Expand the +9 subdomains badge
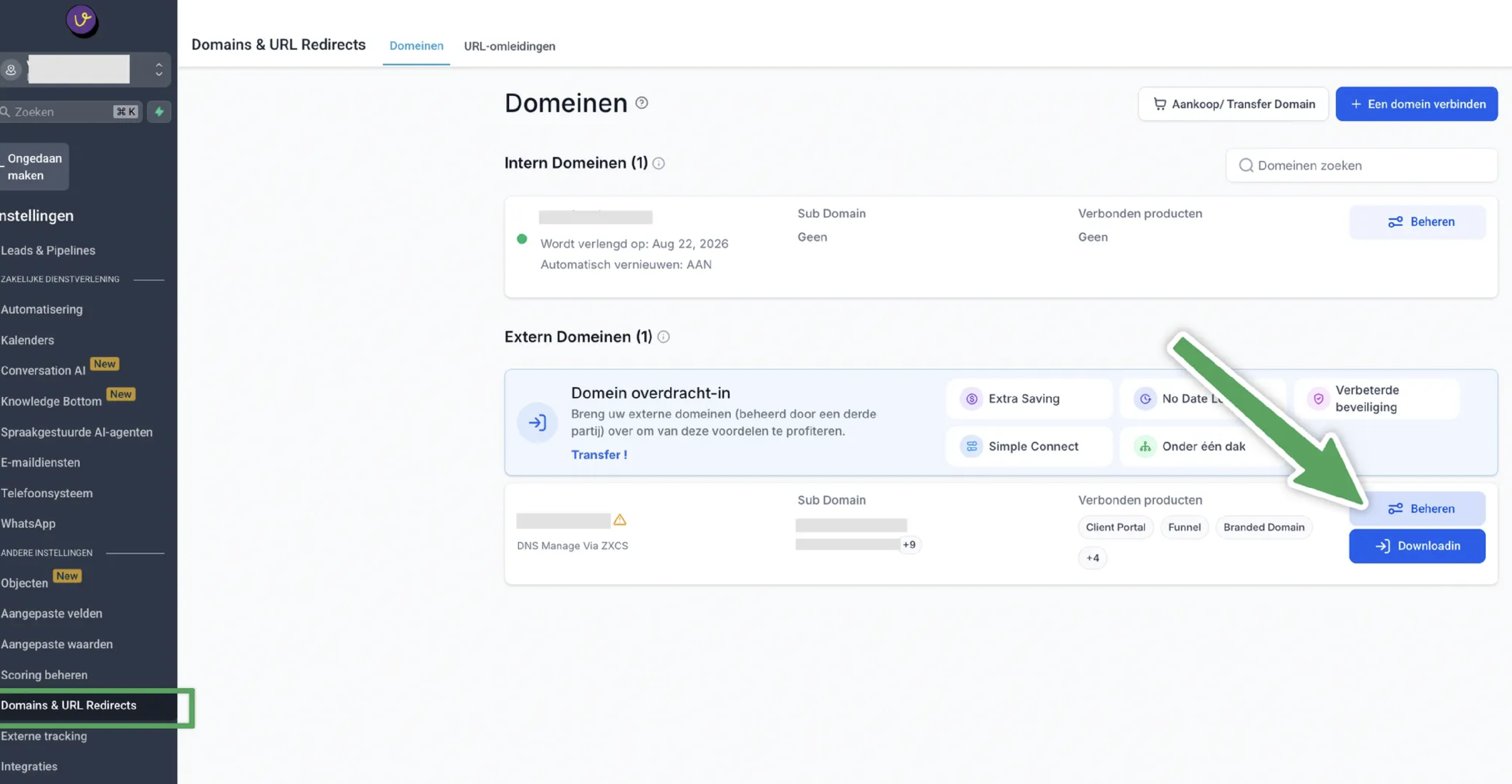Image resolution: width=1512 pixels, height=784 pixels. coord(909,545)
